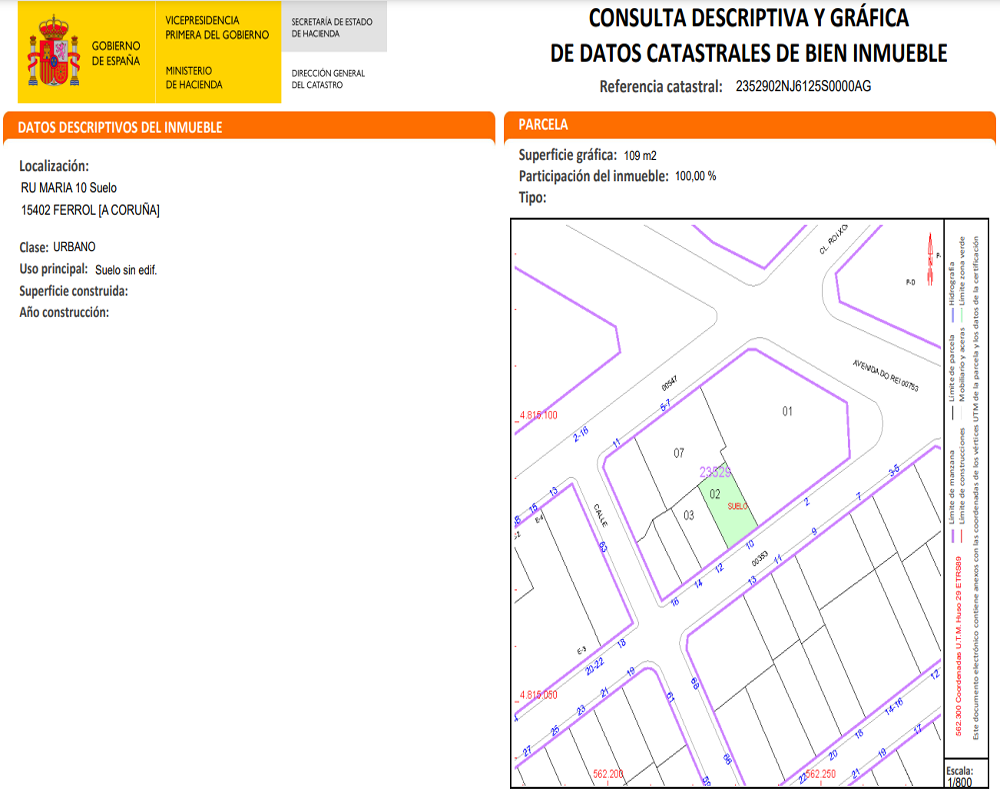Select the address 'RU MARIA 10 Suelo'
1000x800 pixels.
(x=69, y=188)
